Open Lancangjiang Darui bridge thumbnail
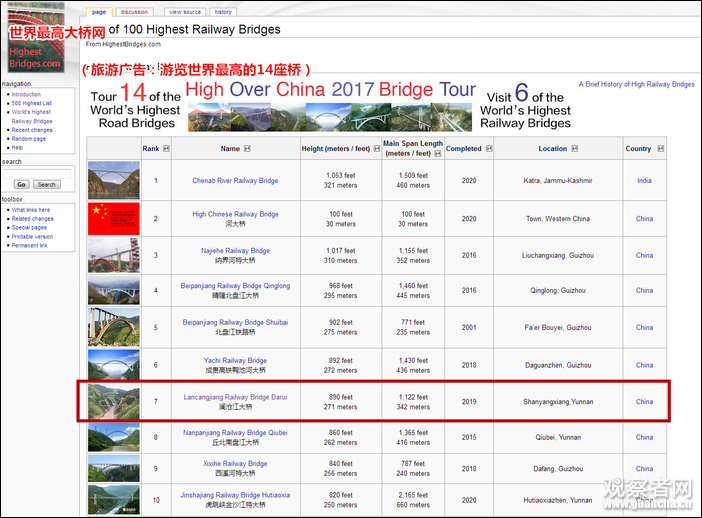The width and height of the screenshot is (702, 518). tap(114, 402)
